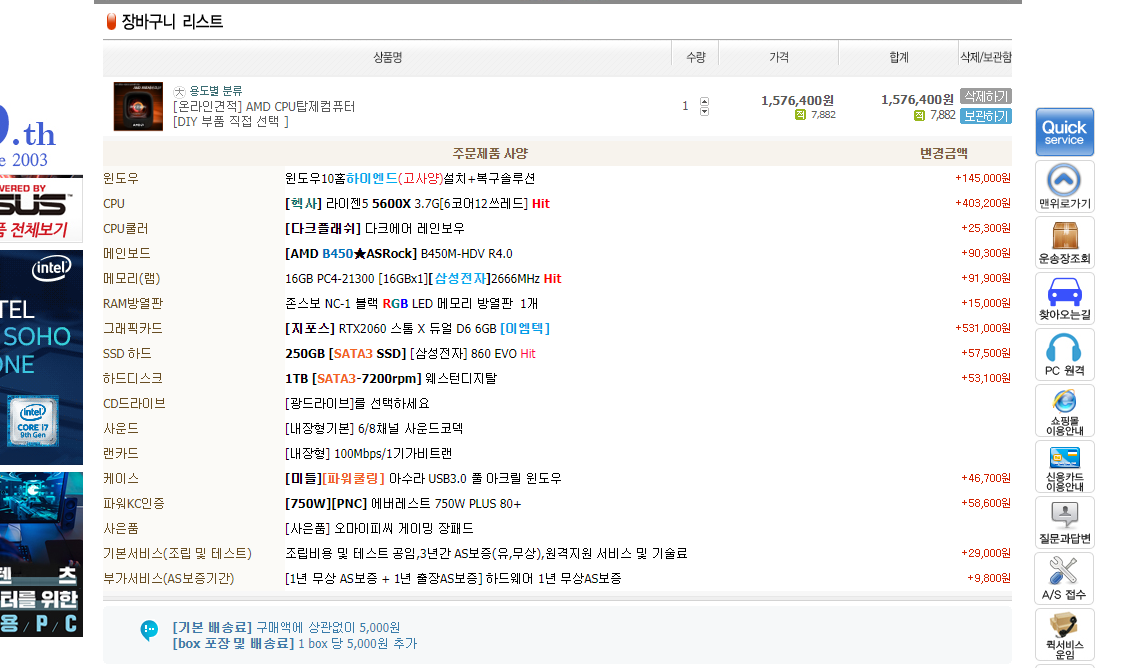
Task: Open the AMD CPU탑제컴퓨터 product link
Action: (x=264, y=107)
